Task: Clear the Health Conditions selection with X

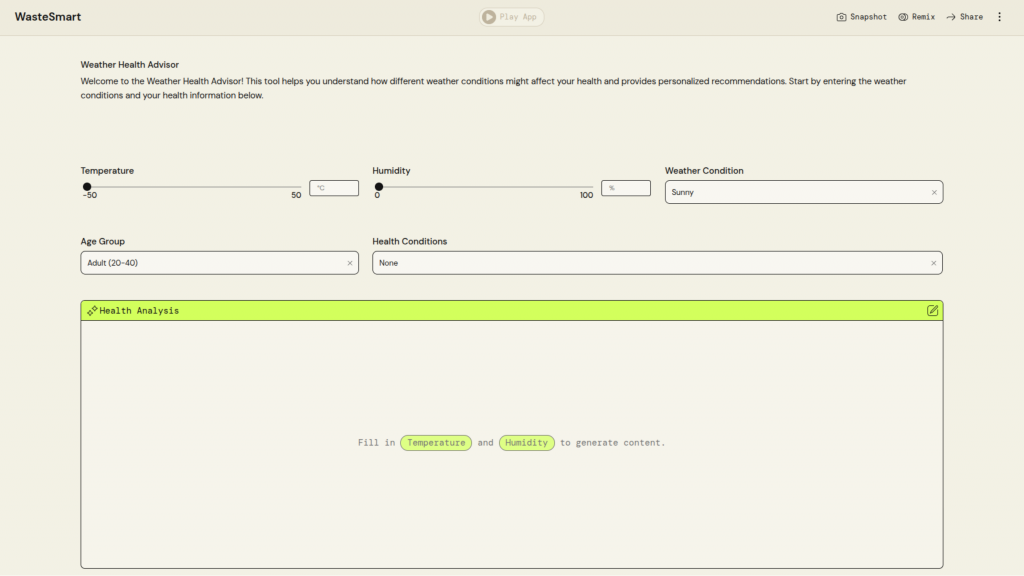Action: [x=934, y=263]
